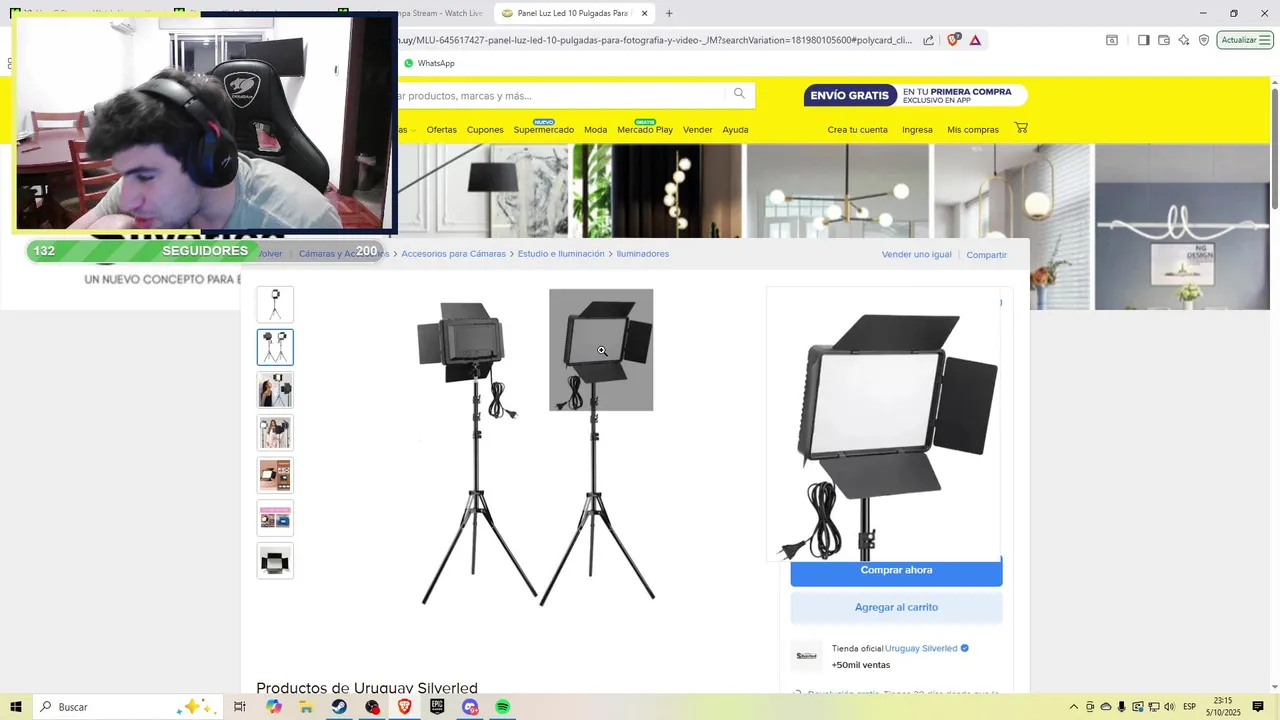Open the Iluminadores breadcrumb

642,254
